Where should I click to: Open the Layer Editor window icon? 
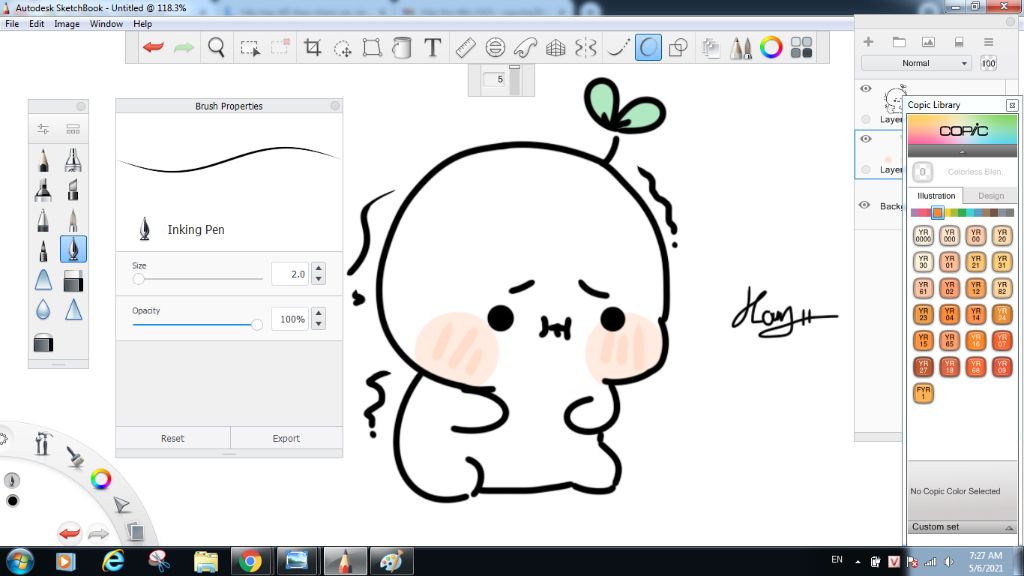[x=711, y=48]
